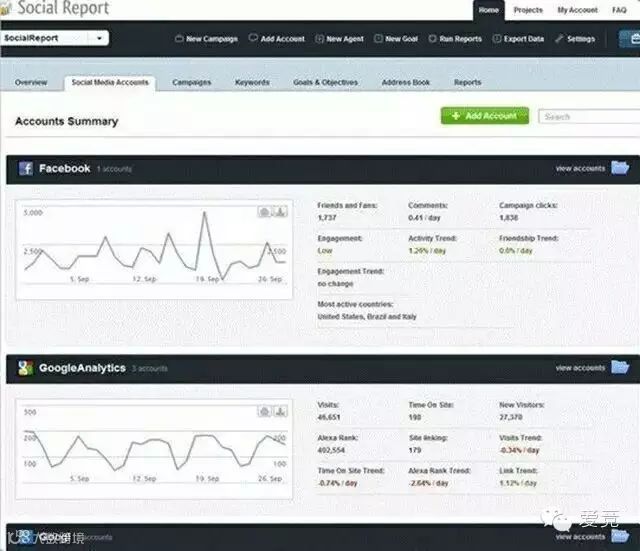Click New Agent toolbar item

coord(340,39)
